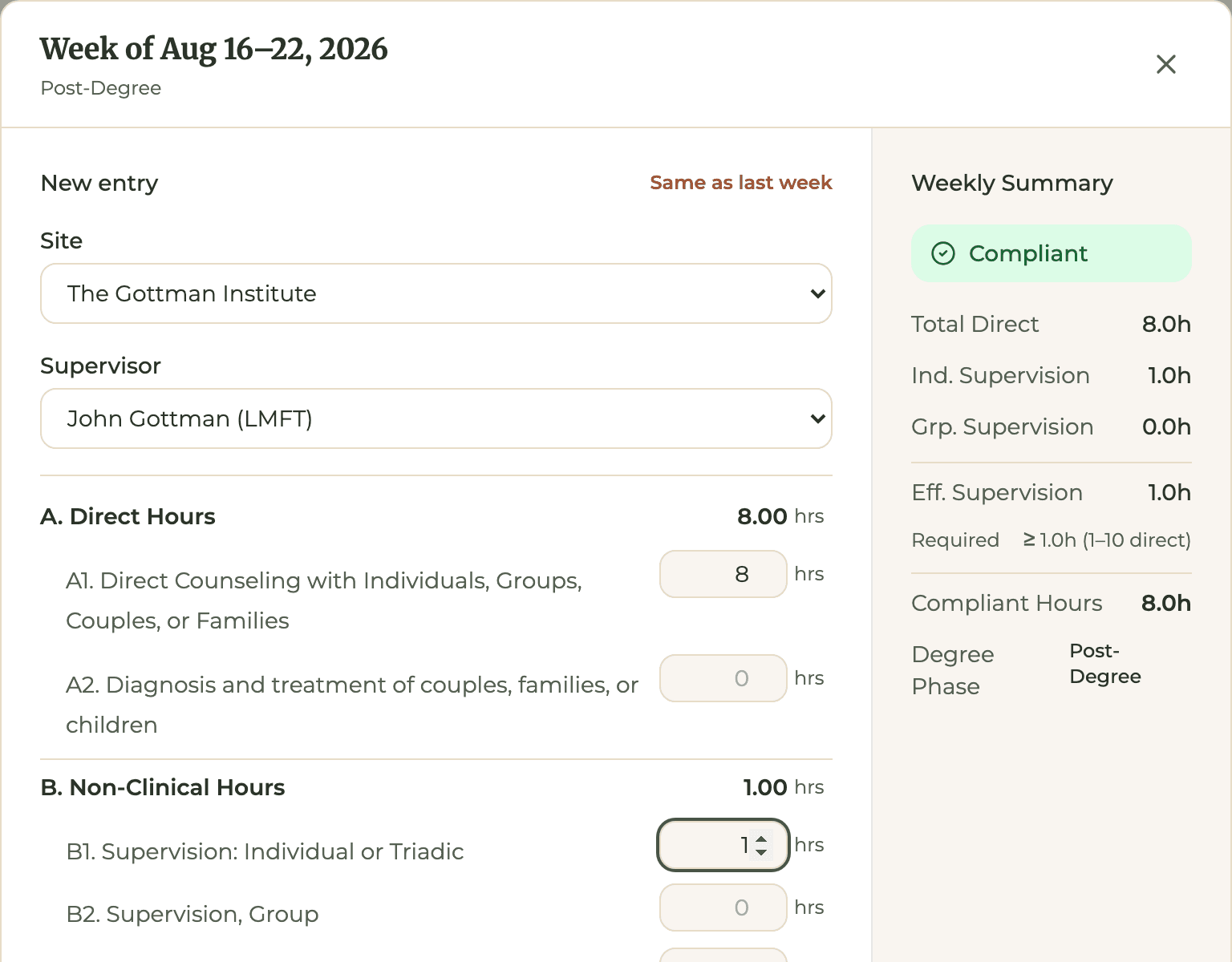Click the B. Non-Clinical Hours heading
The height and width of the screenshot is (962, 1232).
click(163, 787)
